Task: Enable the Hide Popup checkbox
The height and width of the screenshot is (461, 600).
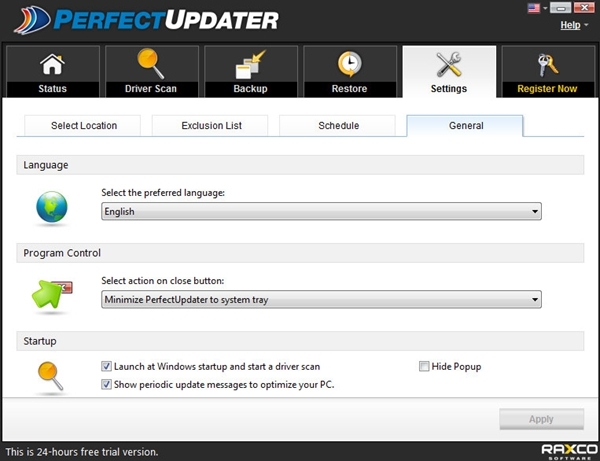Action: [x=424, y=367]
